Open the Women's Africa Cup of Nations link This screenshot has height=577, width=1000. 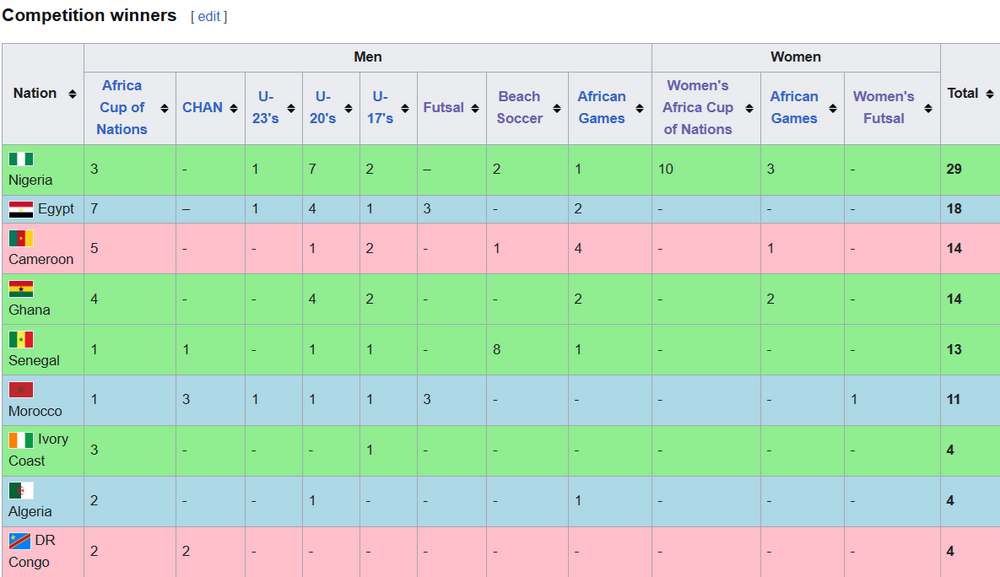pos(697,108)
